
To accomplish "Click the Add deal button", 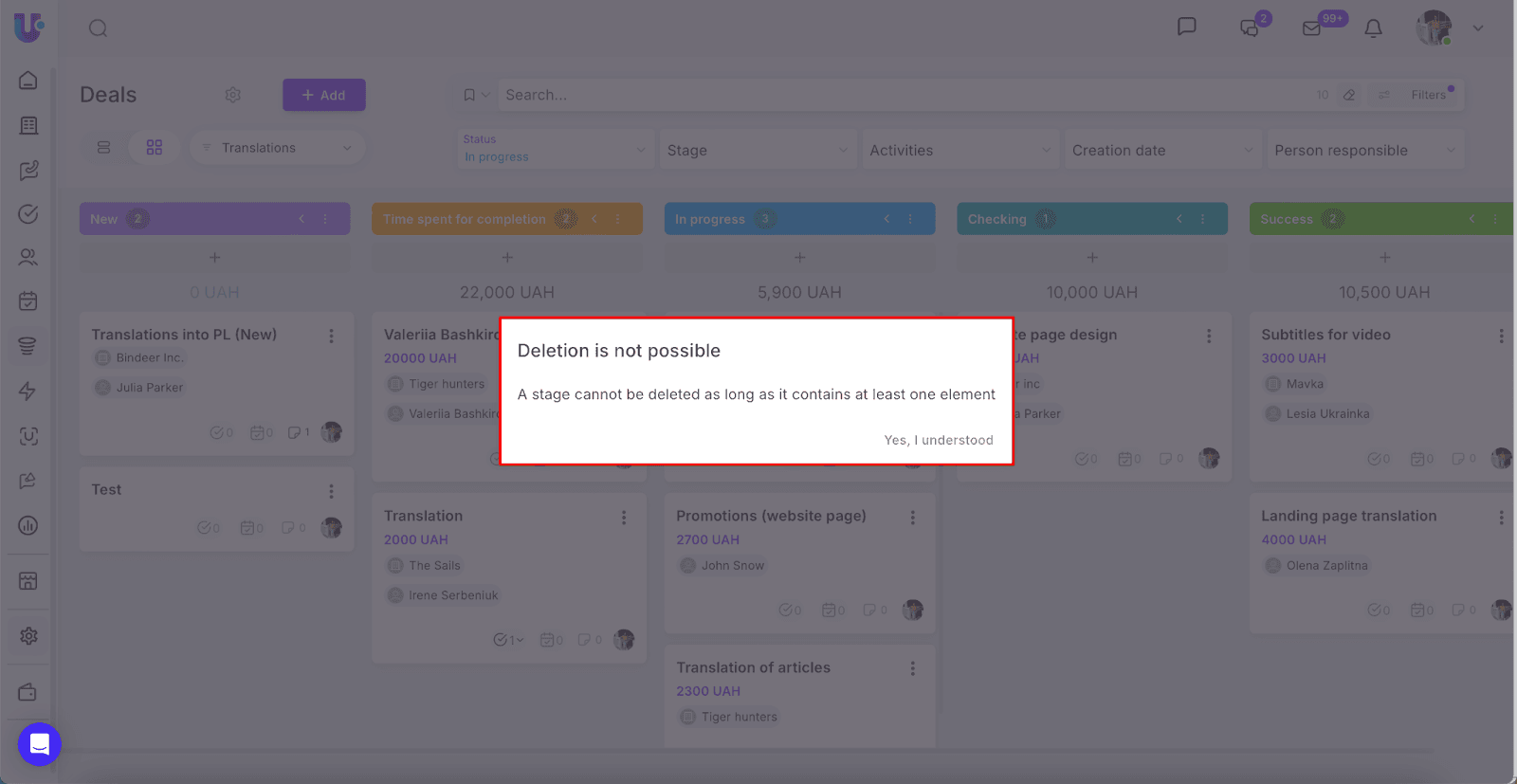I will pos(323,95).
